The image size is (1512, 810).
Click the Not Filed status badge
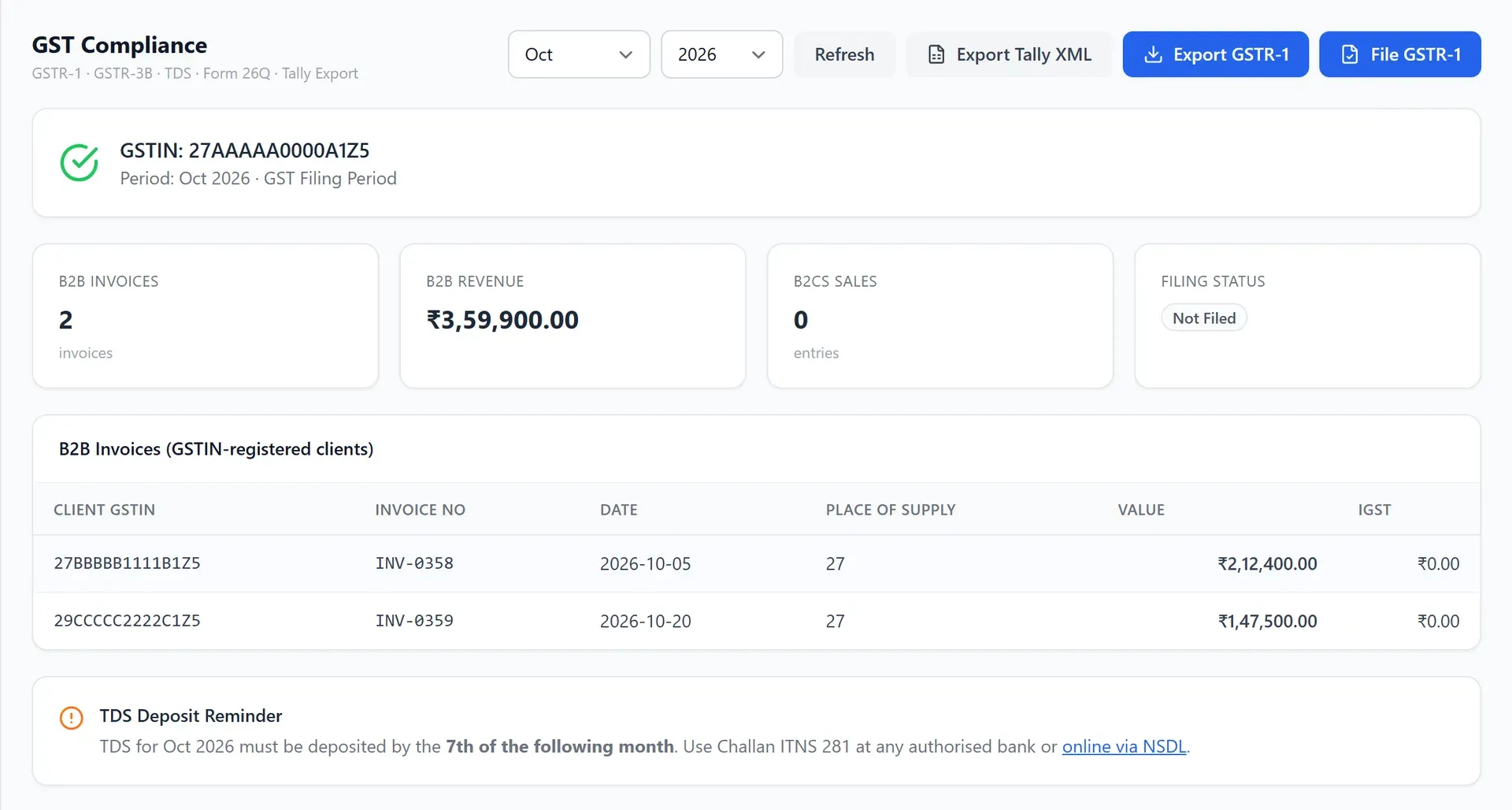tap(1204, 318)
